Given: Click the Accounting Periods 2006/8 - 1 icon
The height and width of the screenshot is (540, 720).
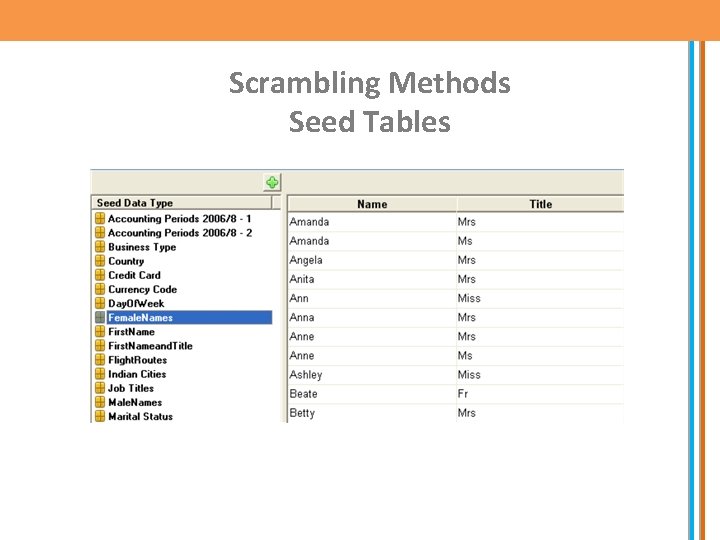Looking at the screenshot, I should pos(100,218).
